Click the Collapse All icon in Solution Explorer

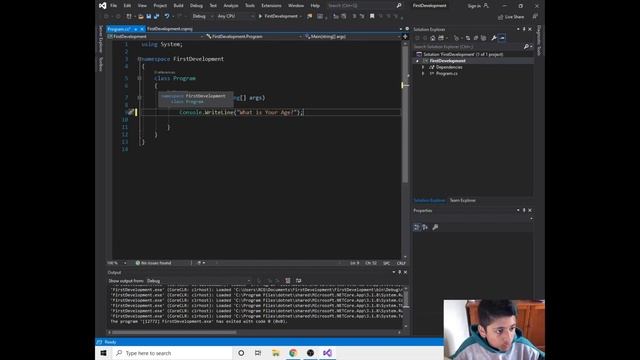476,38
